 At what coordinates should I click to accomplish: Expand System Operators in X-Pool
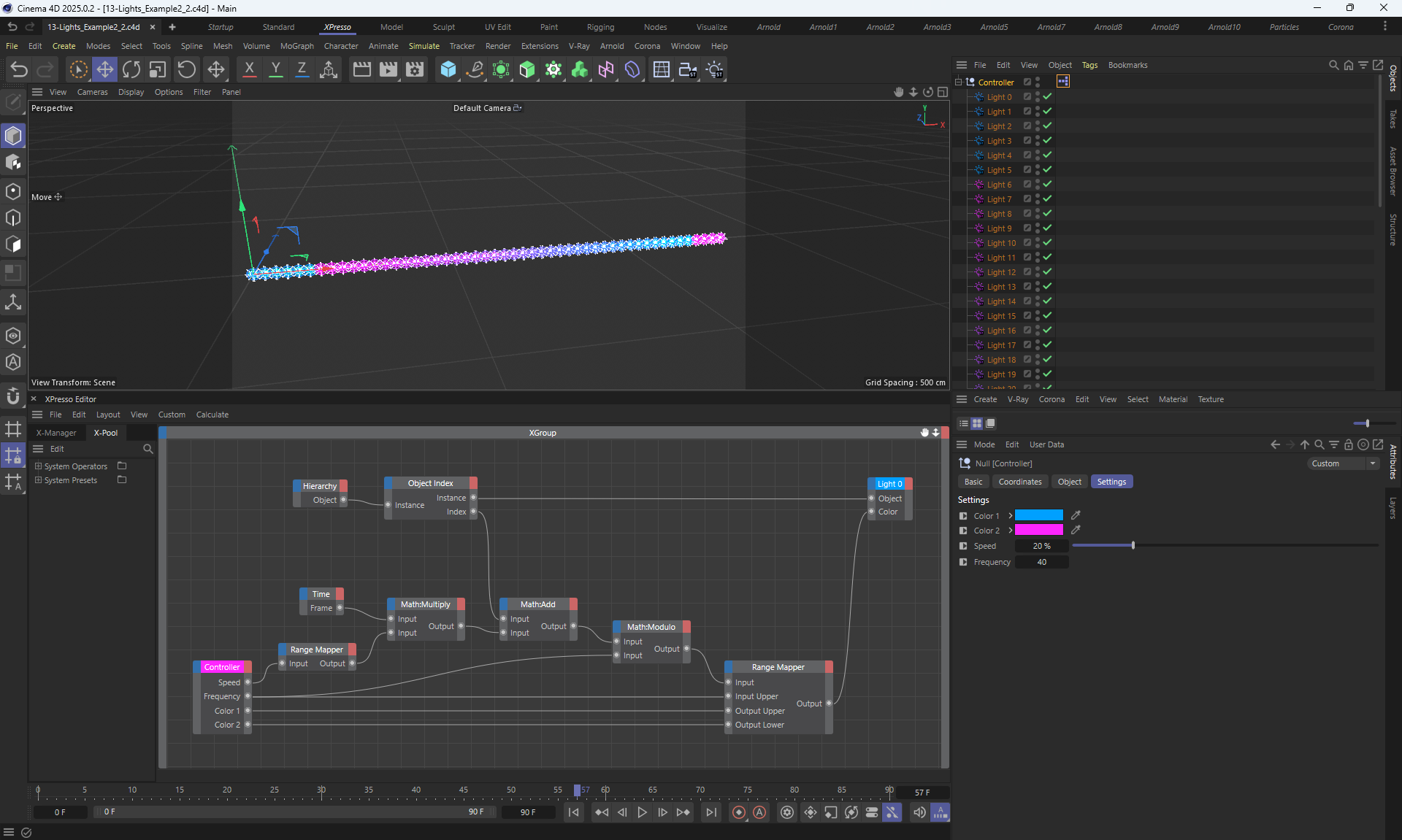(39, 466)
